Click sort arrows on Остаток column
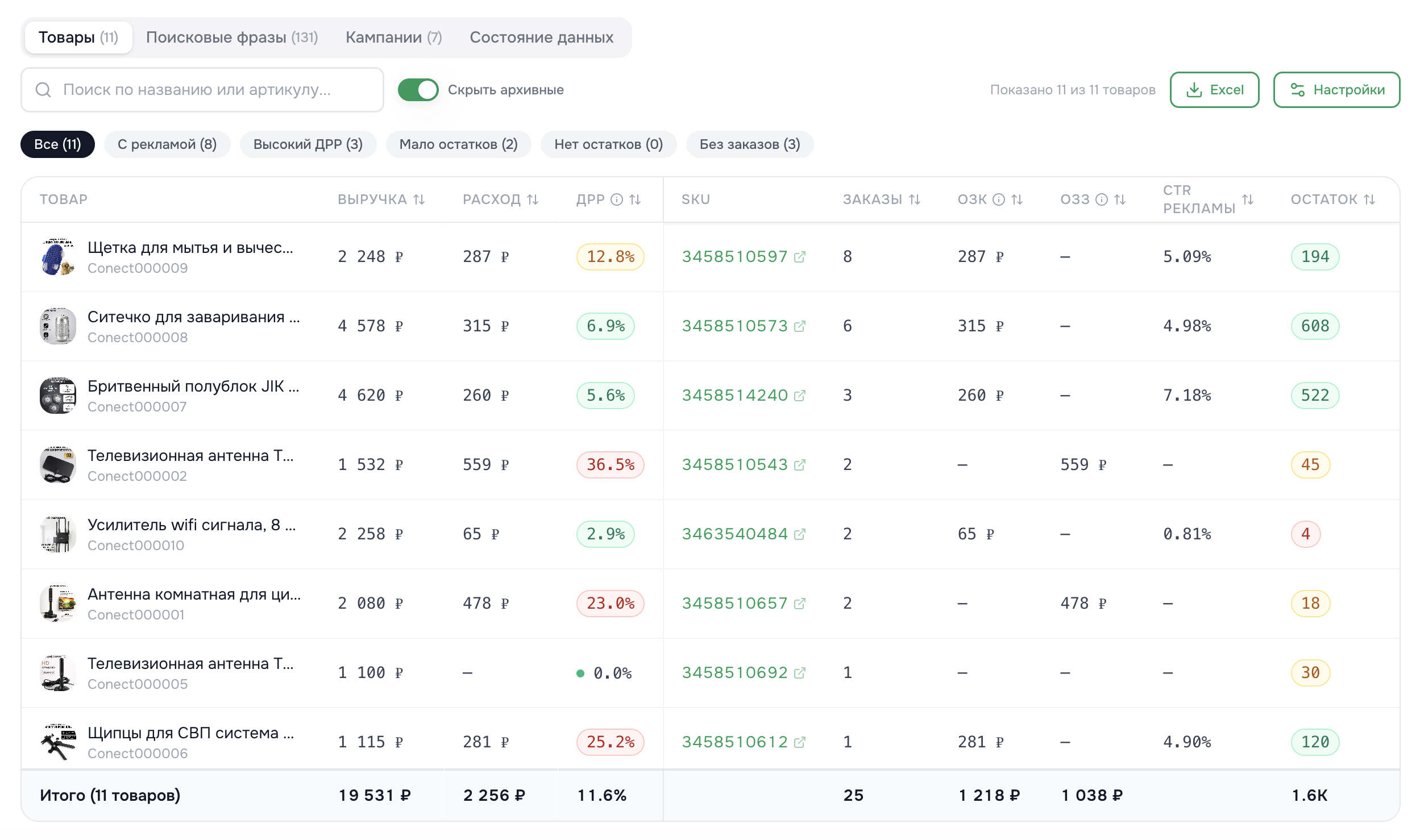The height and width of the screenshot is (840, 1420). pyautogui.click(x=1370, y=199)
